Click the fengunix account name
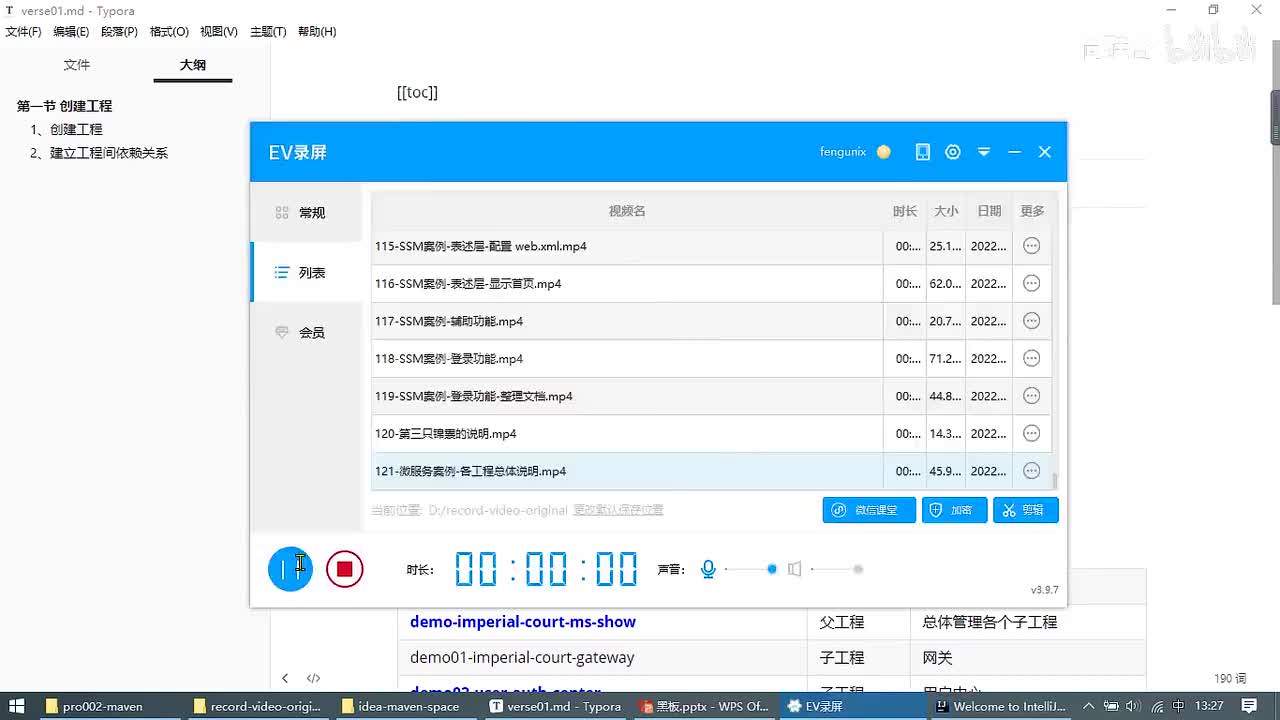The image size is (1280, 720). coord(843,152)
